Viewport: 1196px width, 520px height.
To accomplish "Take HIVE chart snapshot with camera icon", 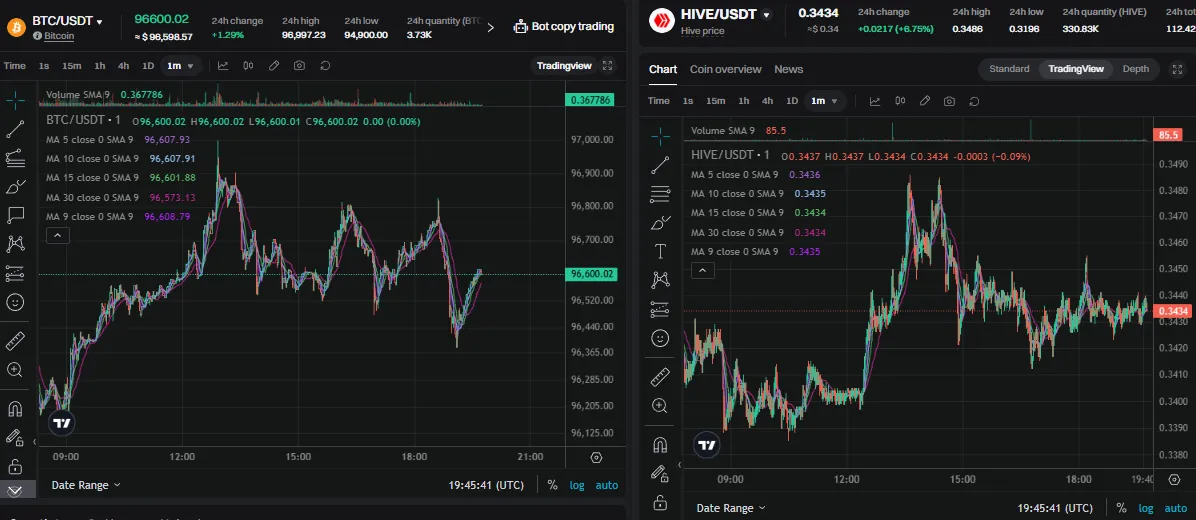I will pyautogui.click(x=949, y=101).
